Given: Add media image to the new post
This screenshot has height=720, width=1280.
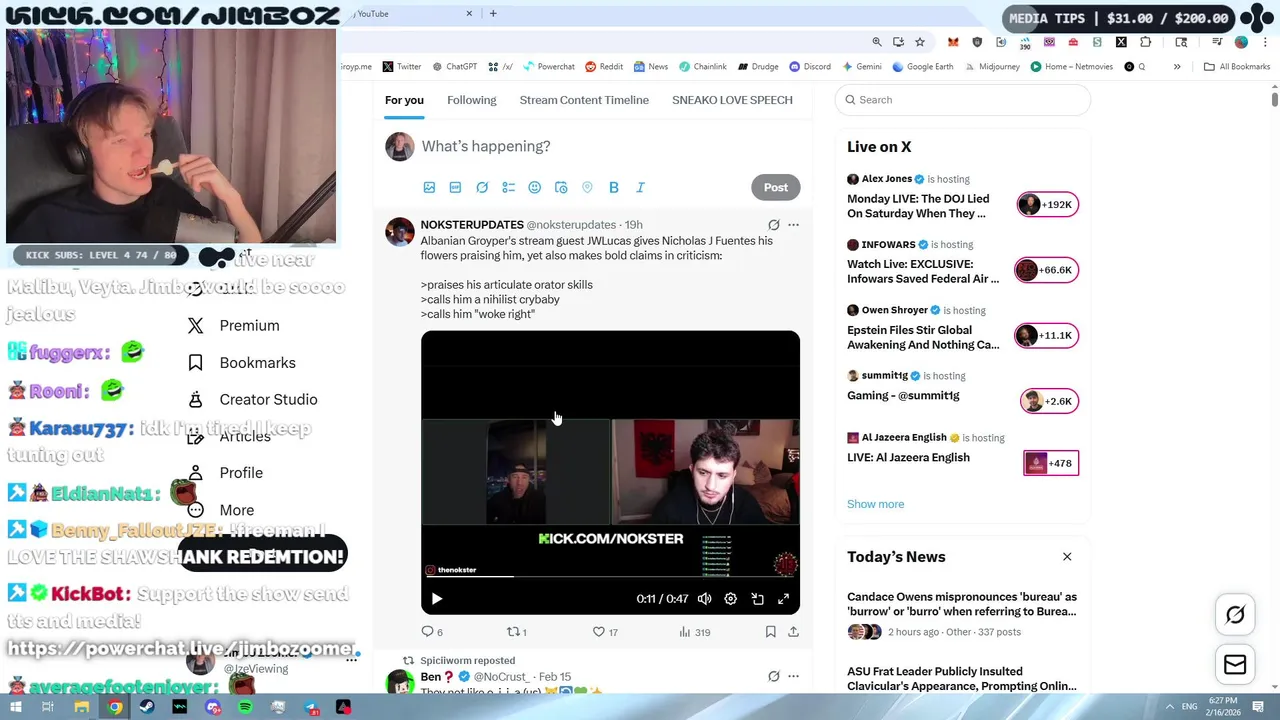Looking at the screenshot, I should pyautogui.click(x=429, y=187).
